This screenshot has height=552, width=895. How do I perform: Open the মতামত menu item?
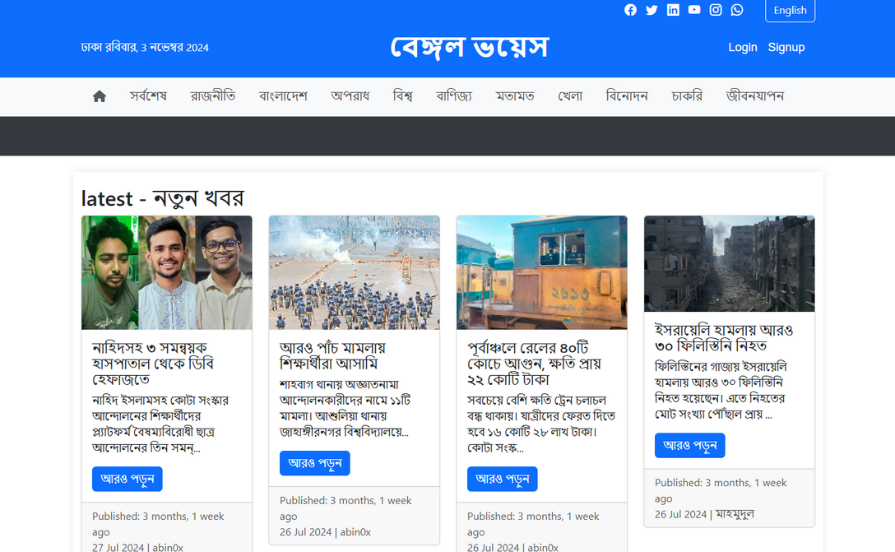tap(515, 96)
